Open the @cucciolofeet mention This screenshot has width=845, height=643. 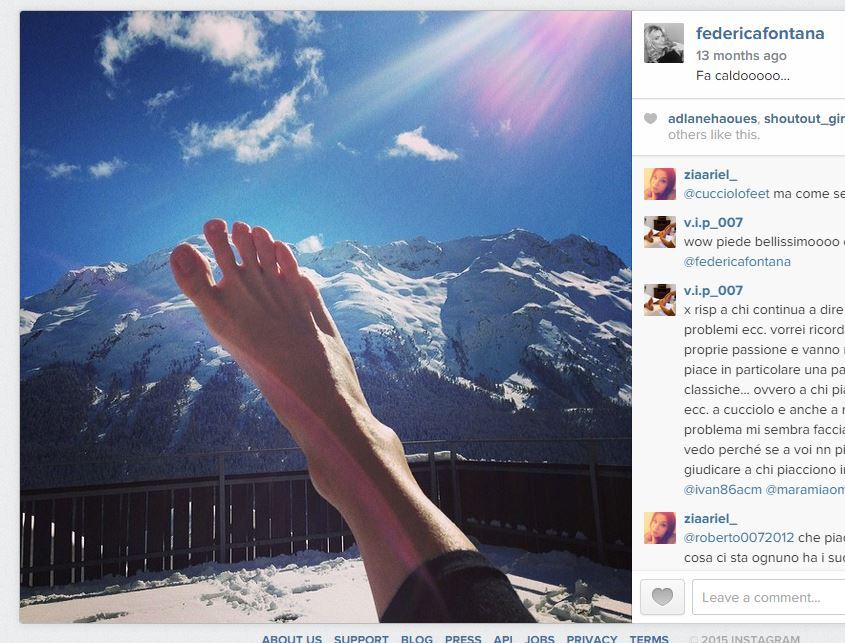coord(726,193)
